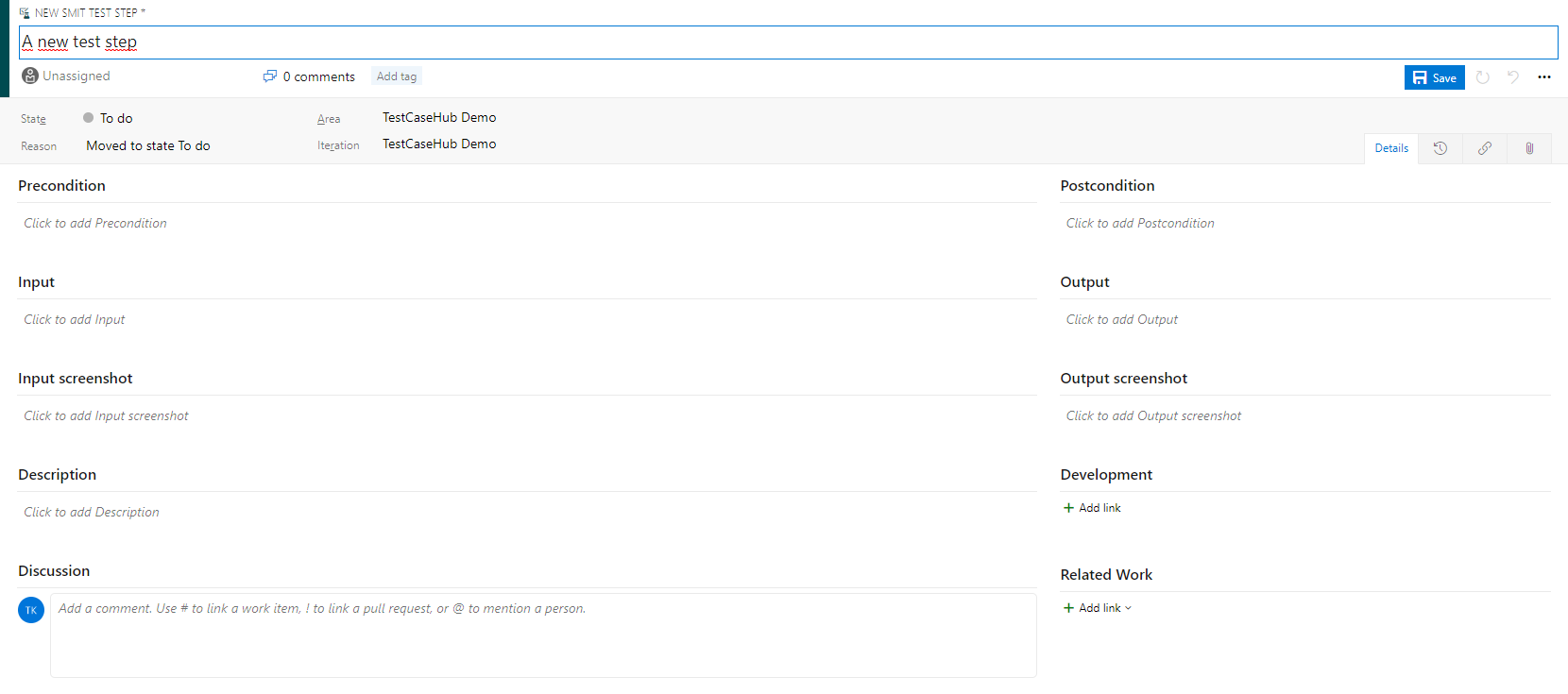Click to add Description text
This screenshot has width=1568, height=694.
tap(92, 512)
